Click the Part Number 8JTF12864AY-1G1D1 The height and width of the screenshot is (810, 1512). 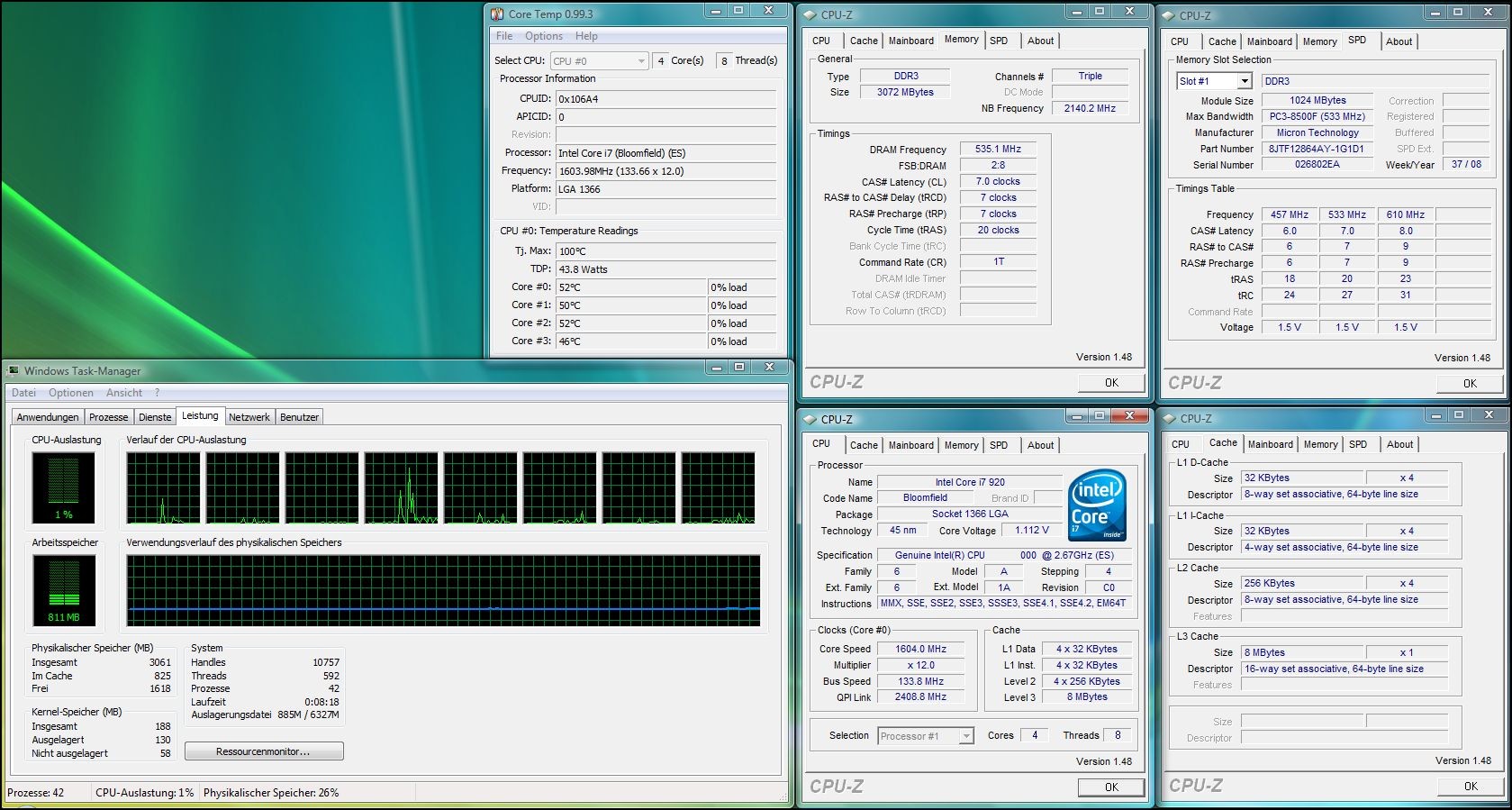pos(1317,149)
